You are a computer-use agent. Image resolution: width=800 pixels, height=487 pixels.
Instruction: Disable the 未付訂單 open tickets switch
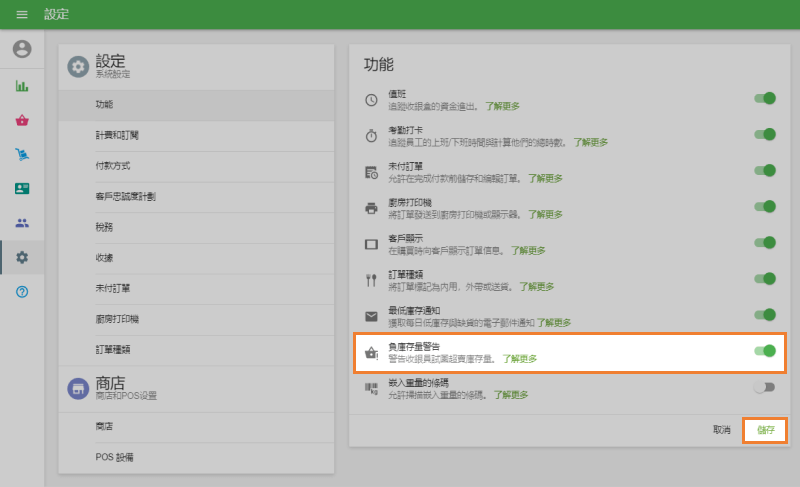tap(765, 170)
